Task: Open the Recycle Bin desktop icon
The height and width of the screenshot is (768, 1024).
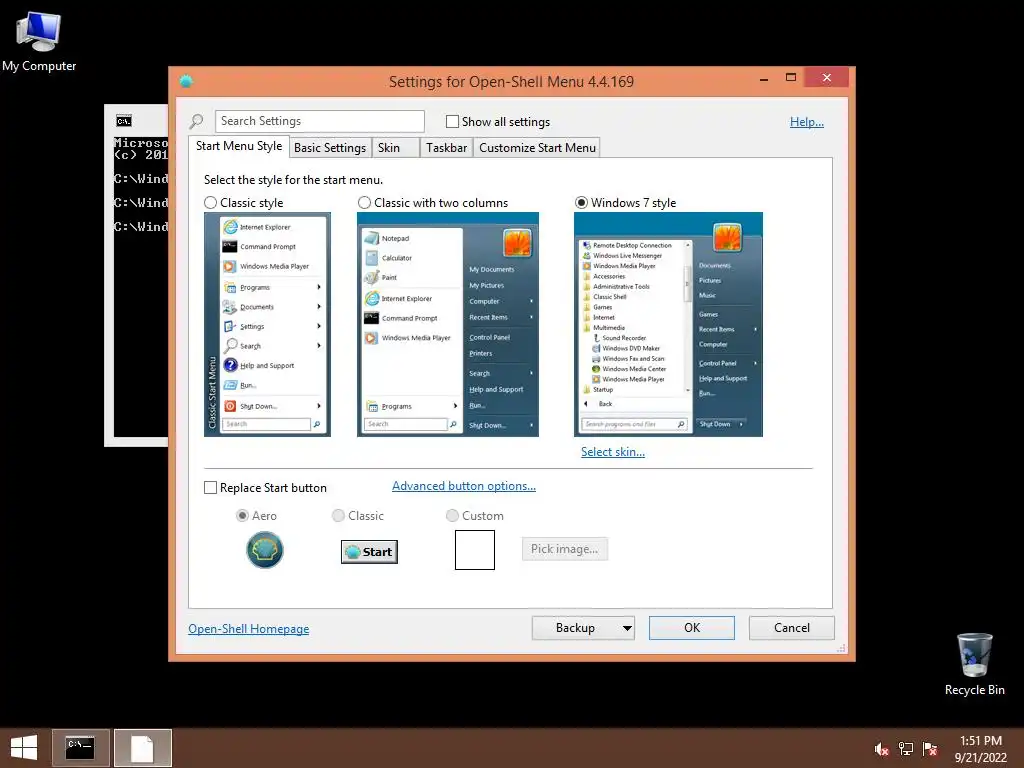Action: [x=974, y=664]
